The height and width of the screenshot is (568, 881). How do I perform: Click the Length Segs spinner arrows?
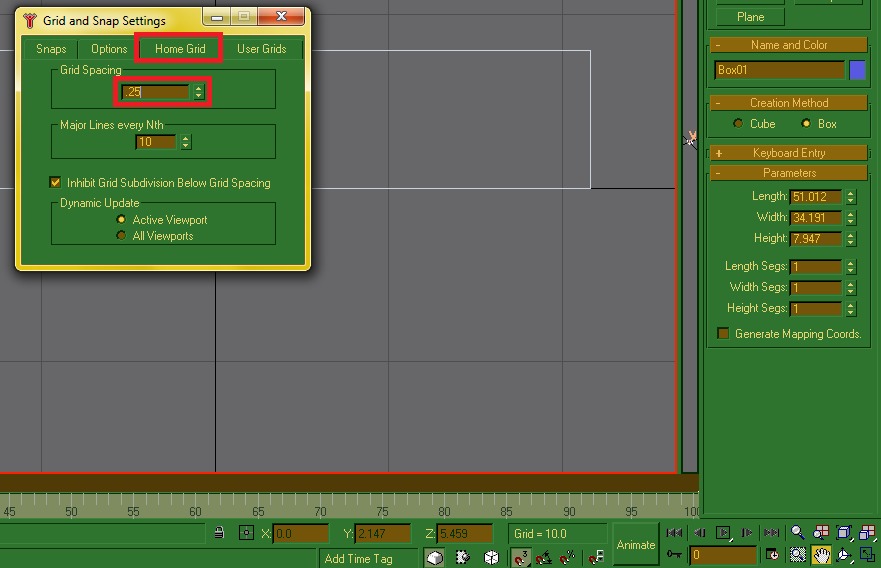(x=851, y=266)
